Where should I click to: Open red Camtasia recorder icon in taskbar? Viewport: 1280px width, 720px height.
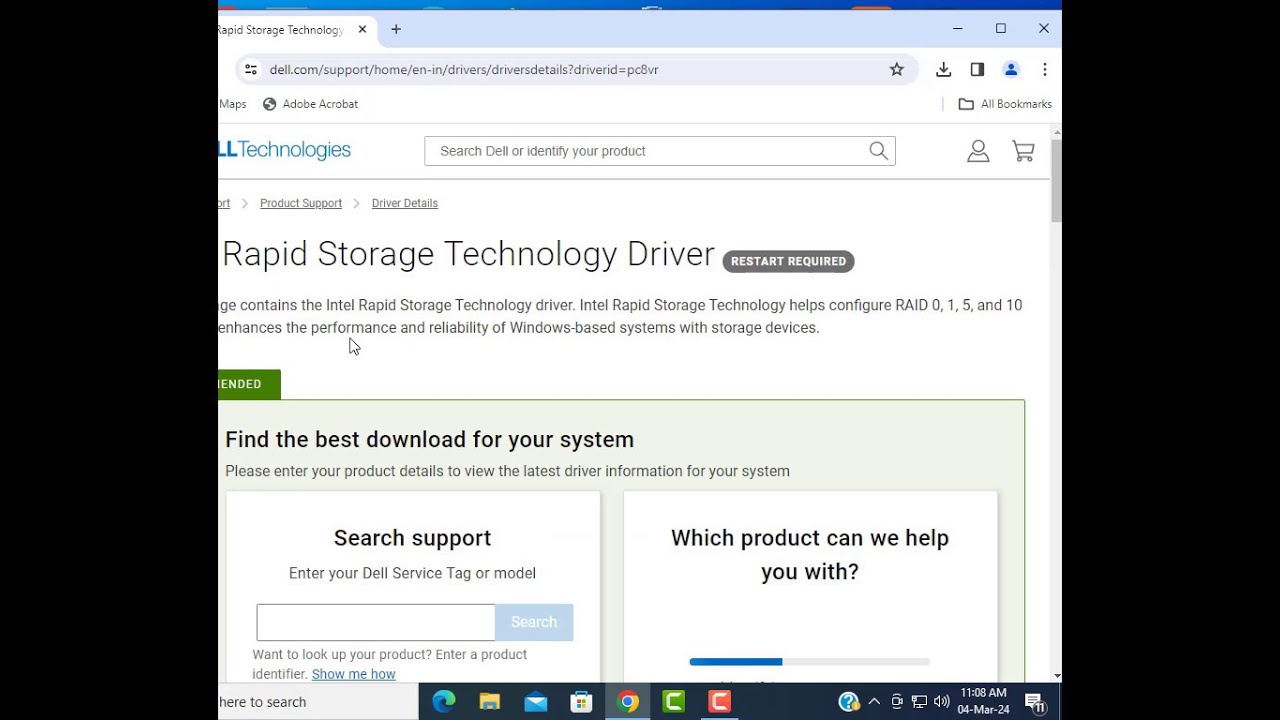click(719, 702)
